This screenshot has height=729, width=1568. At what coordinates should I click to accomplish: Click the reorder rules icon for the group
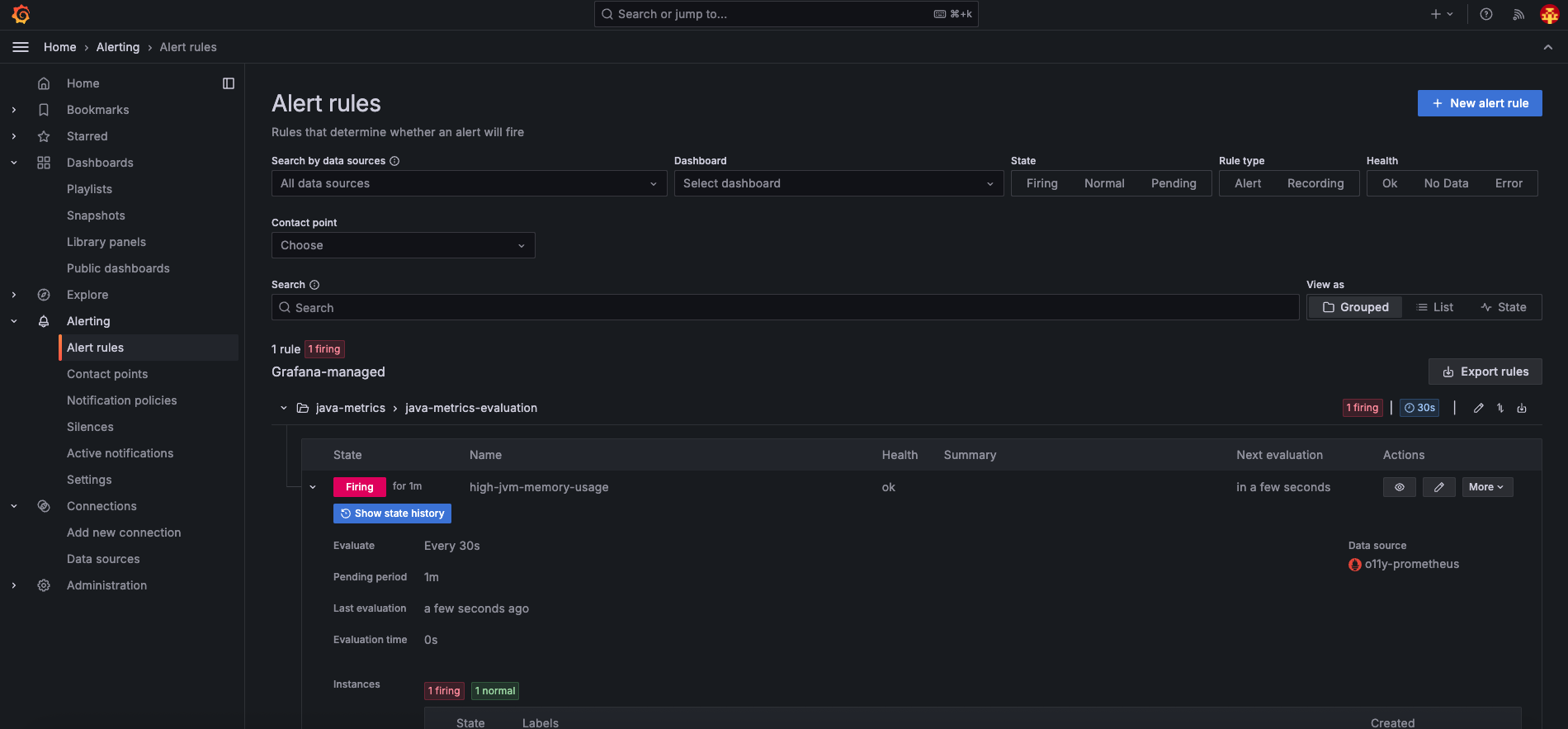pos(1500,408)
